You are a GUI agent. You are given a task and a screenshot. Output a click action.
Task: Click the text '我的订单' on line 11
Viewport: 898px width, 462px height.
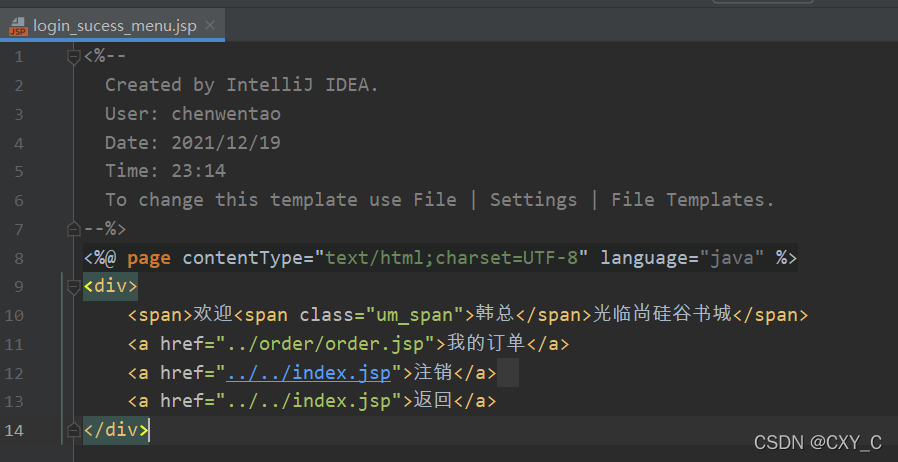(486, 343)
